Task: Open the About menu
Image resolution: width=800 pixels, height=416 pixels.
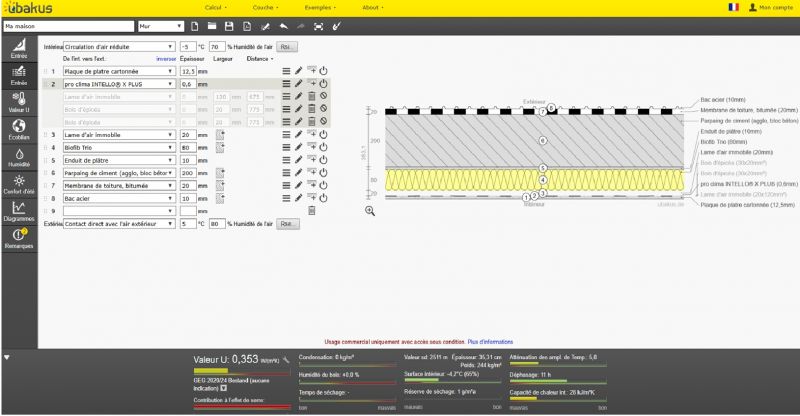Action: click(372, 8)
